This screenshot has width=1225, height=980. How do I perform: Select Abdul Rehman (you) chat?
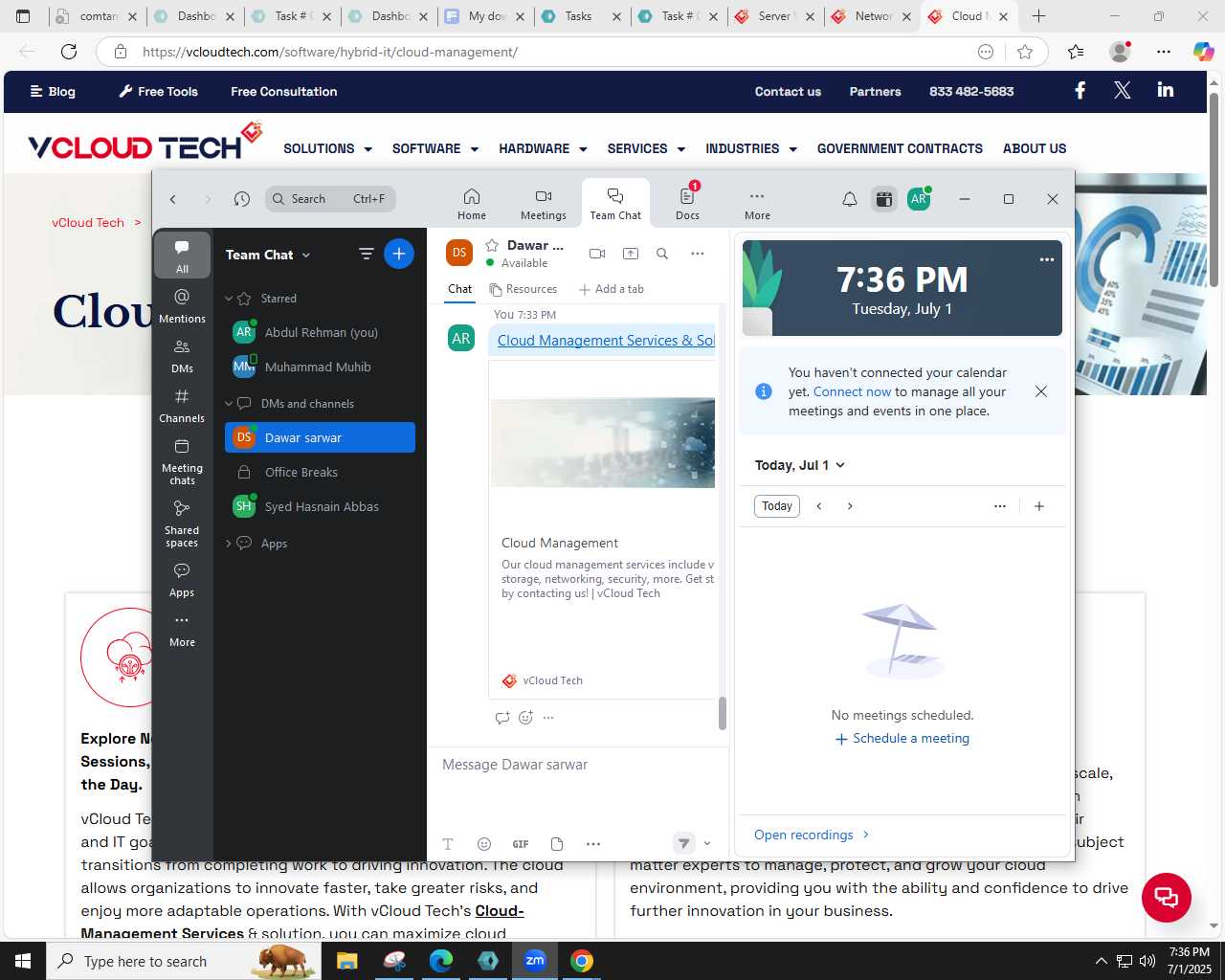[320, 332]
